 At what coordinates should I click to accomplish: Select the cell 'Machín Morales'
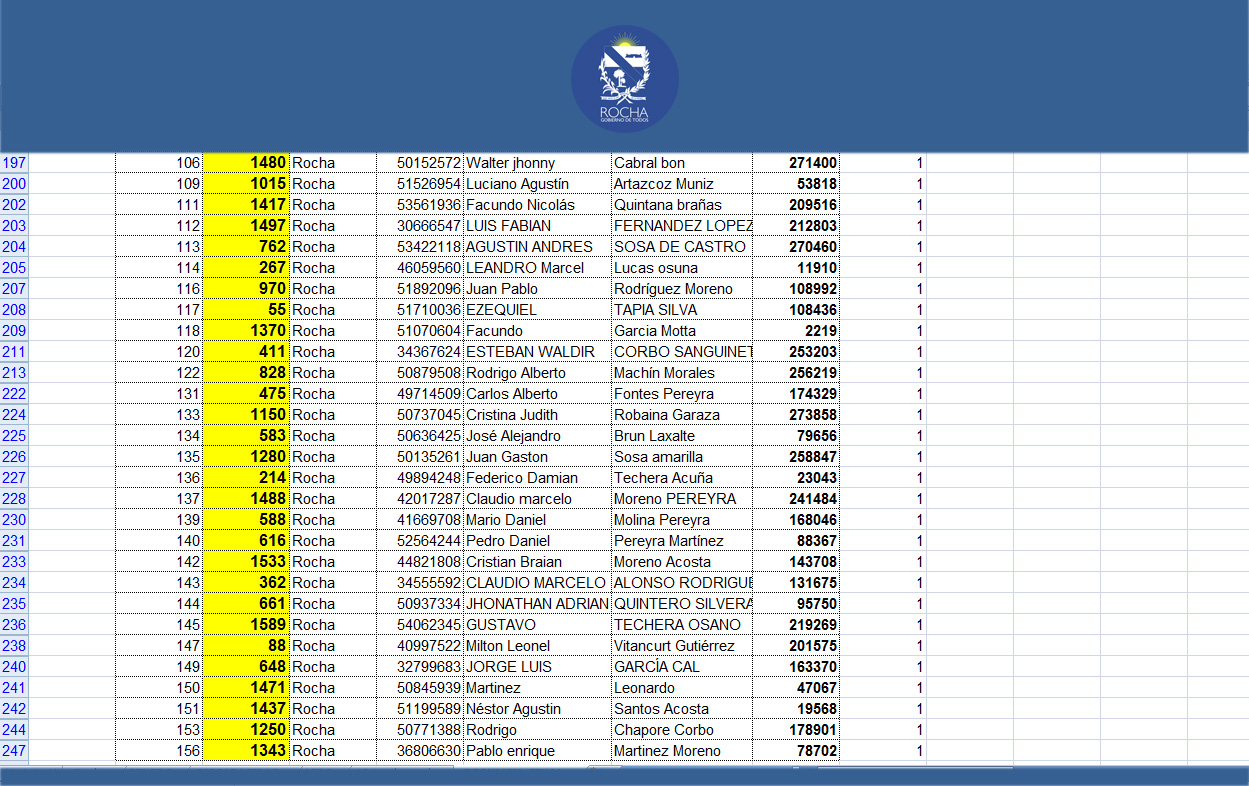tap(682, 373)
